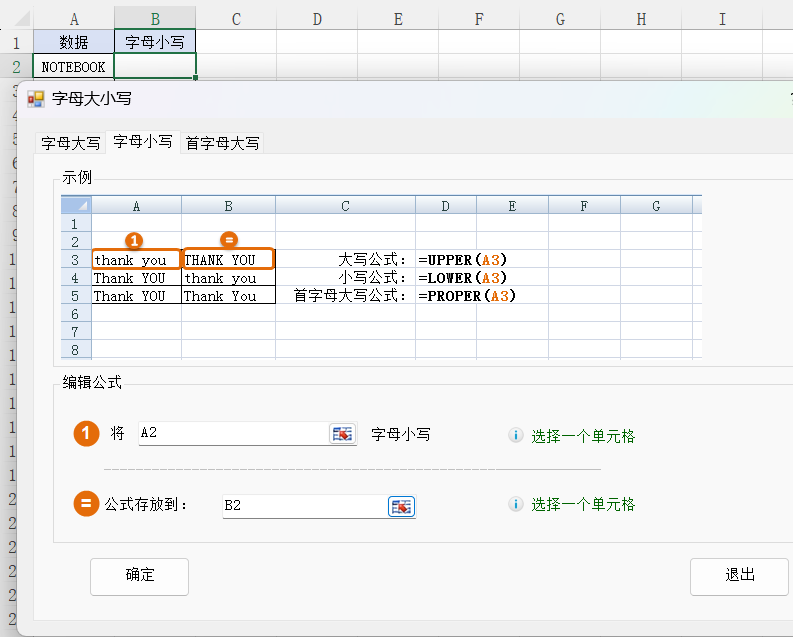Click the source cell input containing A2
Viewport: 793px width, 637px height.
(x=232, y=433)
